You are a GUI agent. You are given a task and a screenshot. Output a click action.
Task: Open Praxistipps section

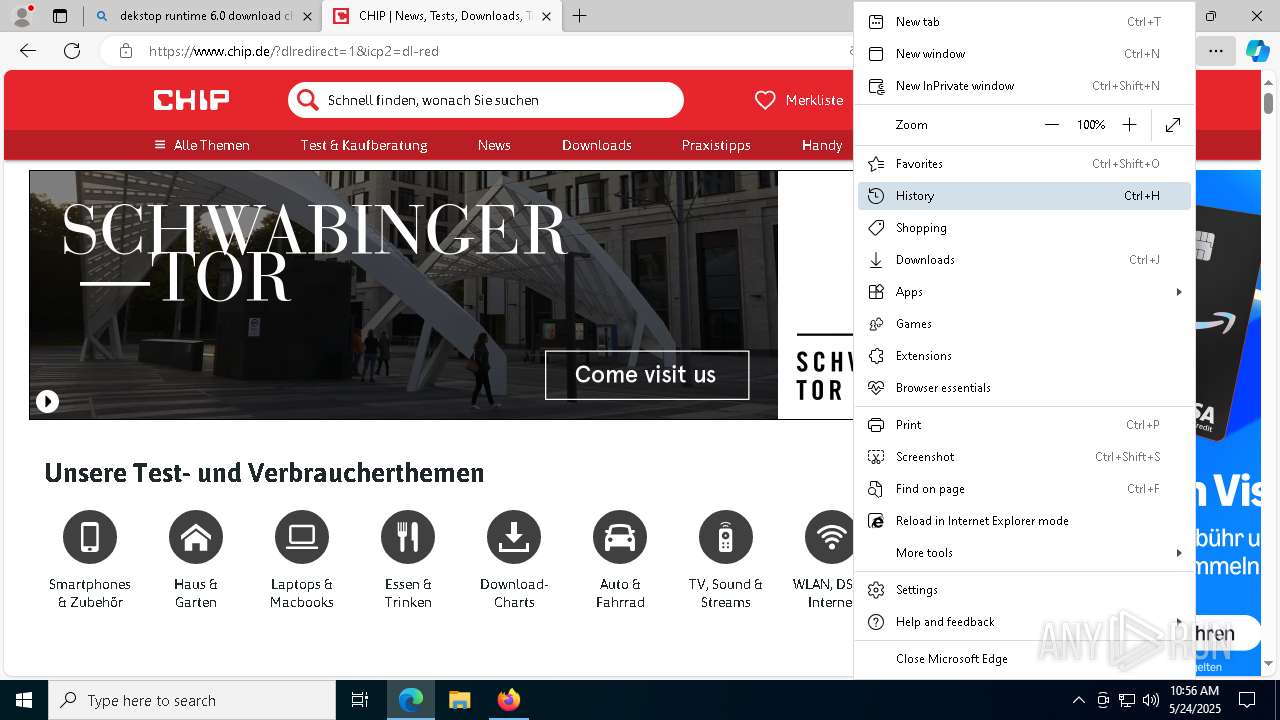pos(716,145)
